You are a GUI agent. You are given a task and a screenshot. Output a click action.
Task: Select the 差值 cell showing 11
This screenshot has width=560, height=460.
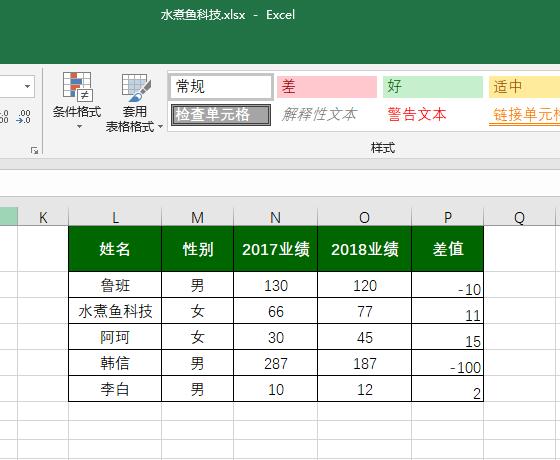(x=448, y=311)
